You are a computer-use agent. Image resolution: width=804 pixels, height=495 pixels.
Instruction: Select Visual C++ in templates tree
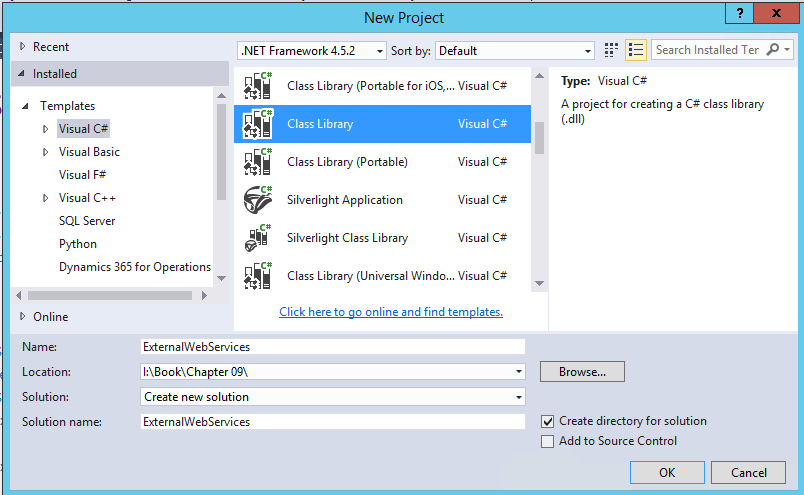click(x=87, y=198)
